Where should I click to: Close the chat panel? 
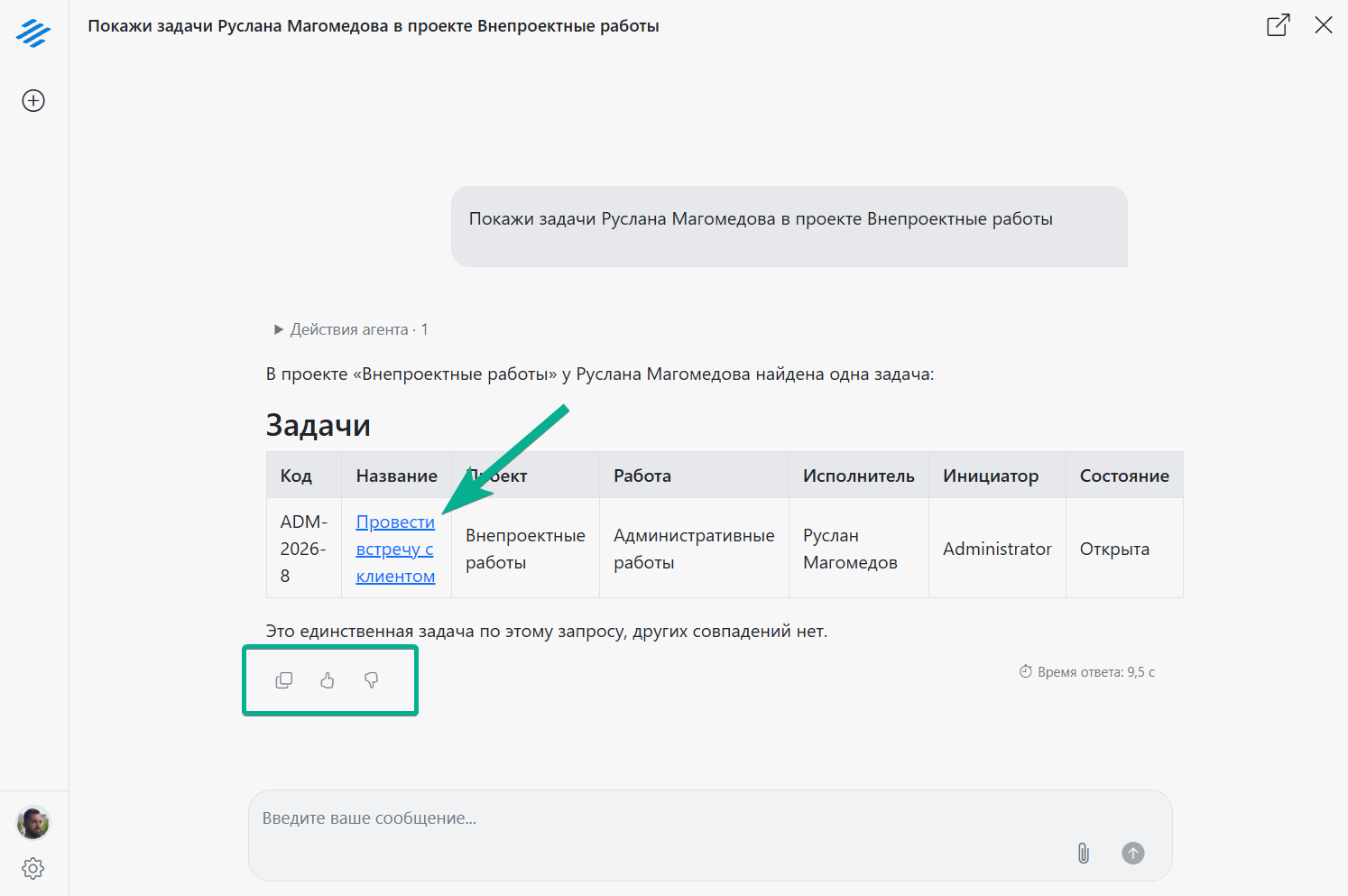pos(1324,25)
